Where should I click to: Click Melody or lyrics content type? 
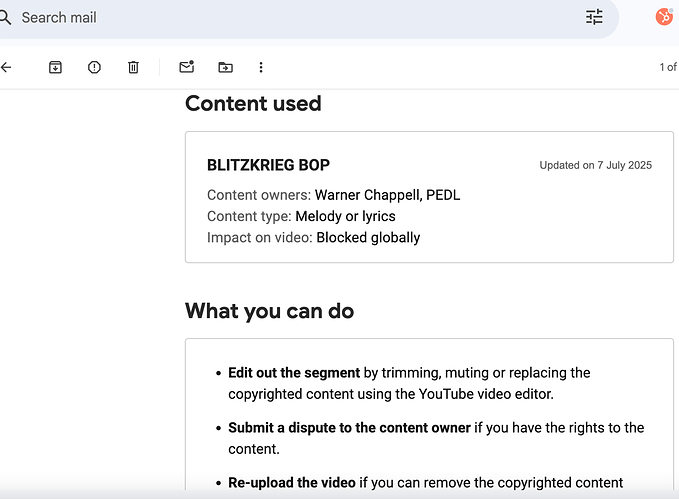click(345, 216)
